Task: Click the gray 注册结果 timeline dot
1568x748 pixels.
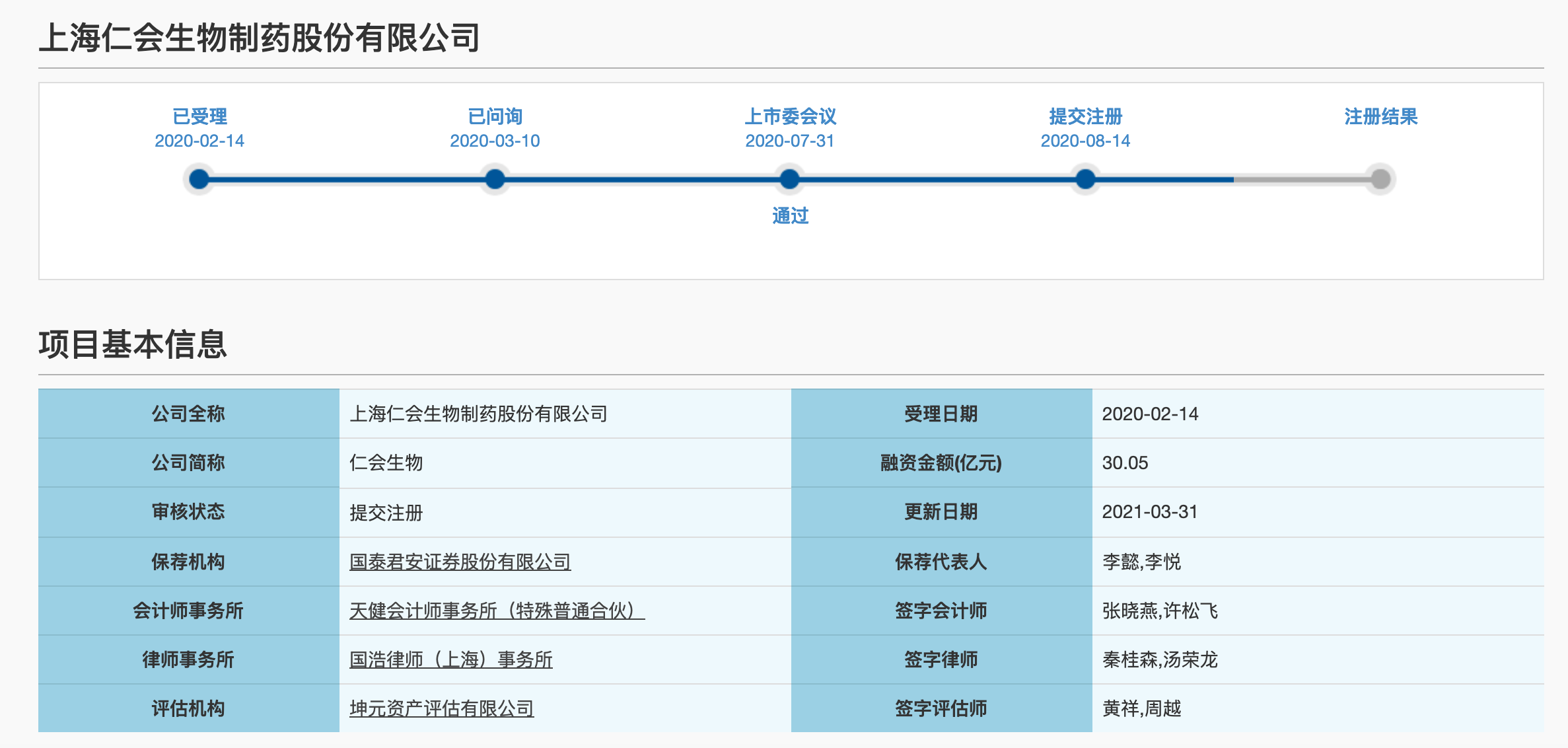Action: pos(1380,179)
